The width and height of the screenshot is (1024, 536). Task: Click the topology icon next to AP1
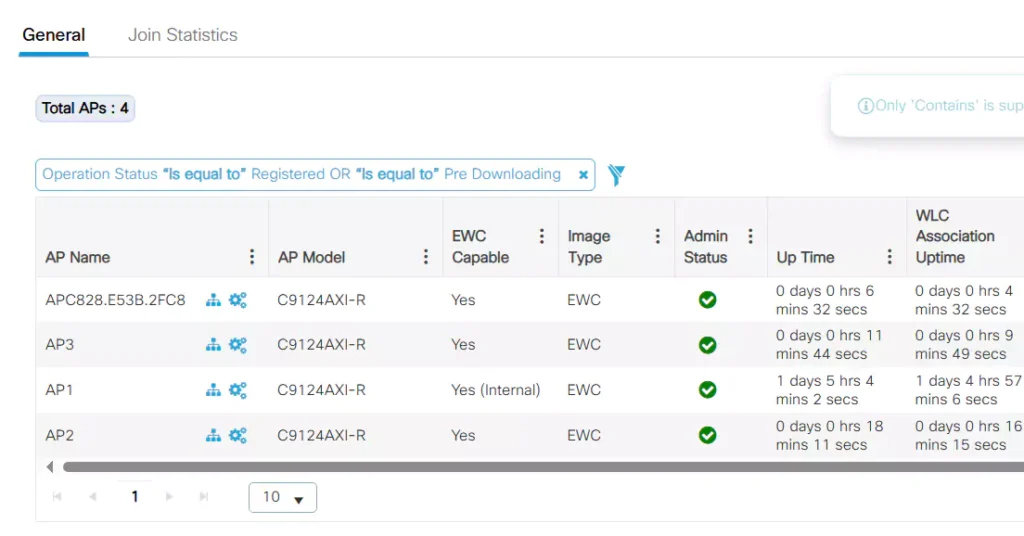(x=213, y=390)
